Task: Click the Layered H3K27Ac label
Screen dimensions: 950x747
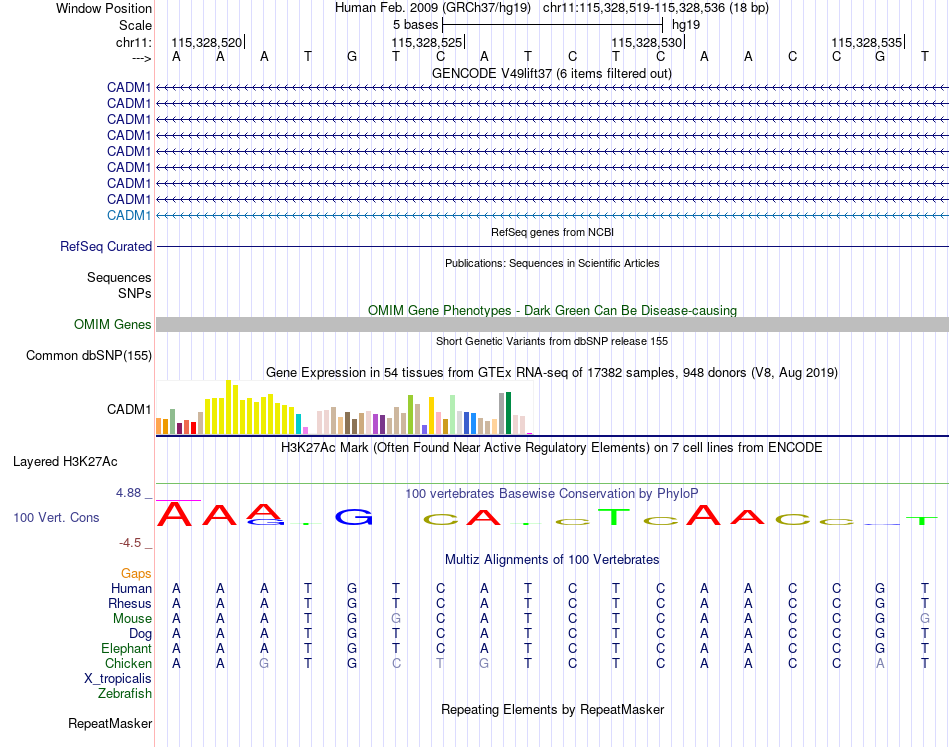Action: click(65, 462)
